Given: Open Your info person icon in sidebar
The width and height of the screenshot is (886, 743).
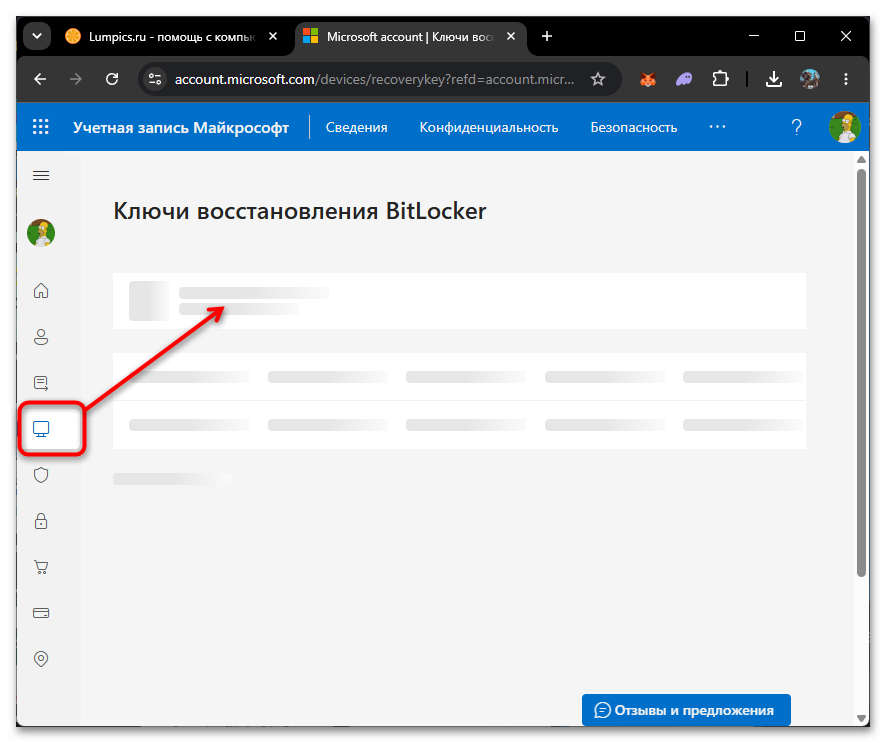Looking at the screenshot, I should pos(41,337).
